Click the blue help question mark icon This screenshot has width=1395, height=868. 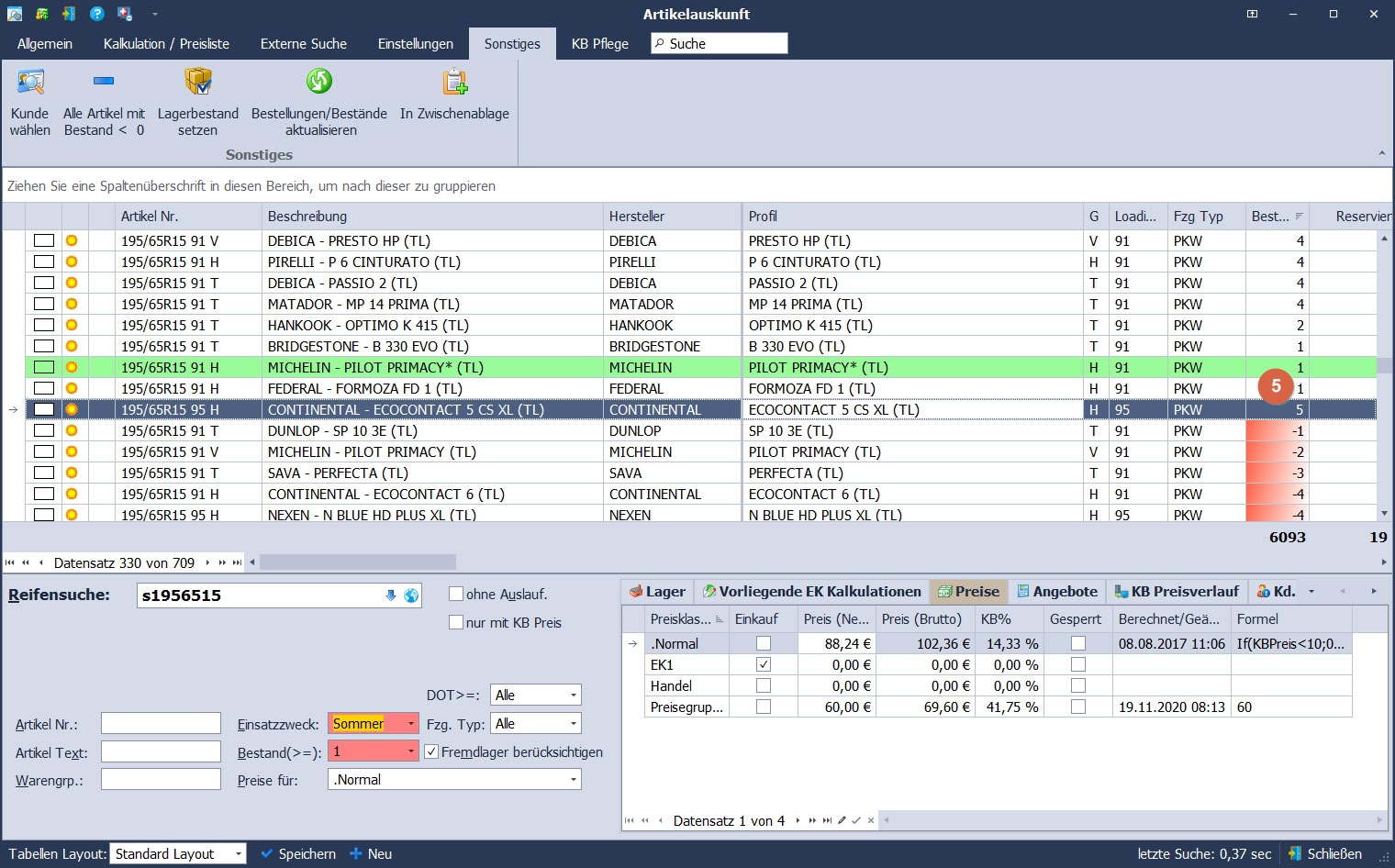(97, 14)
